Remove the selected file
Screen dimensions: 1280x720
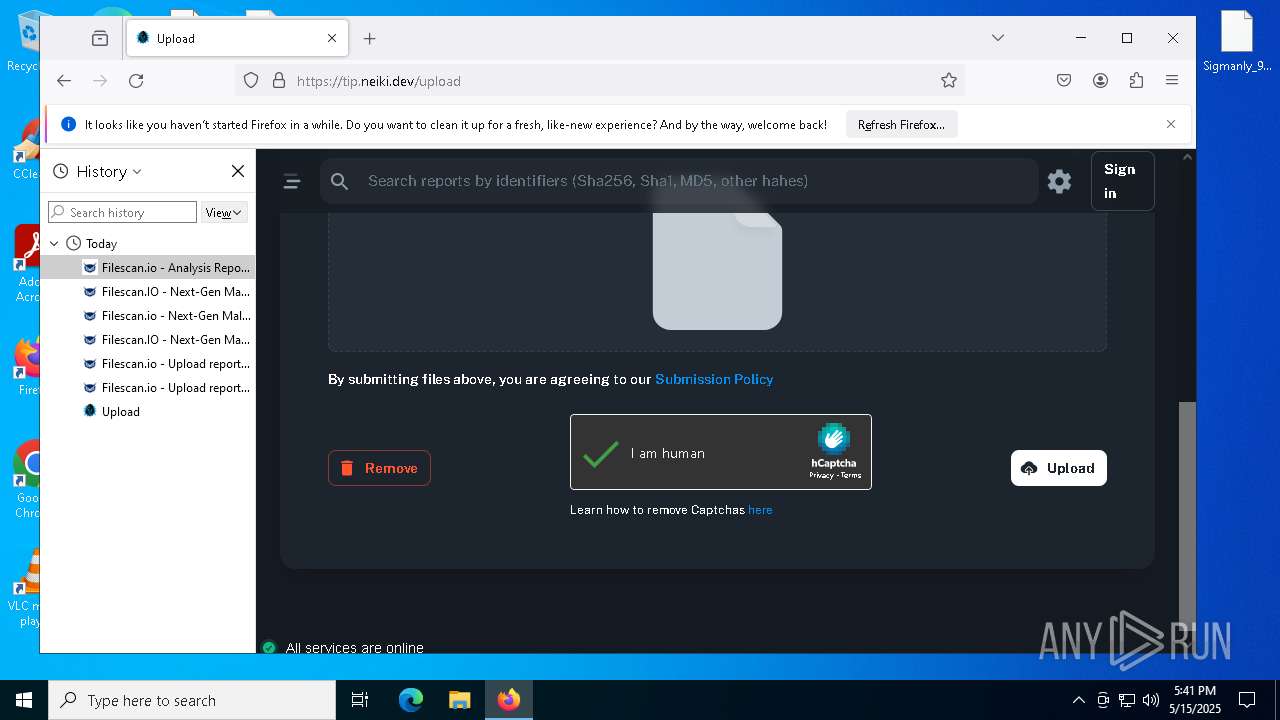click(379, 468)
